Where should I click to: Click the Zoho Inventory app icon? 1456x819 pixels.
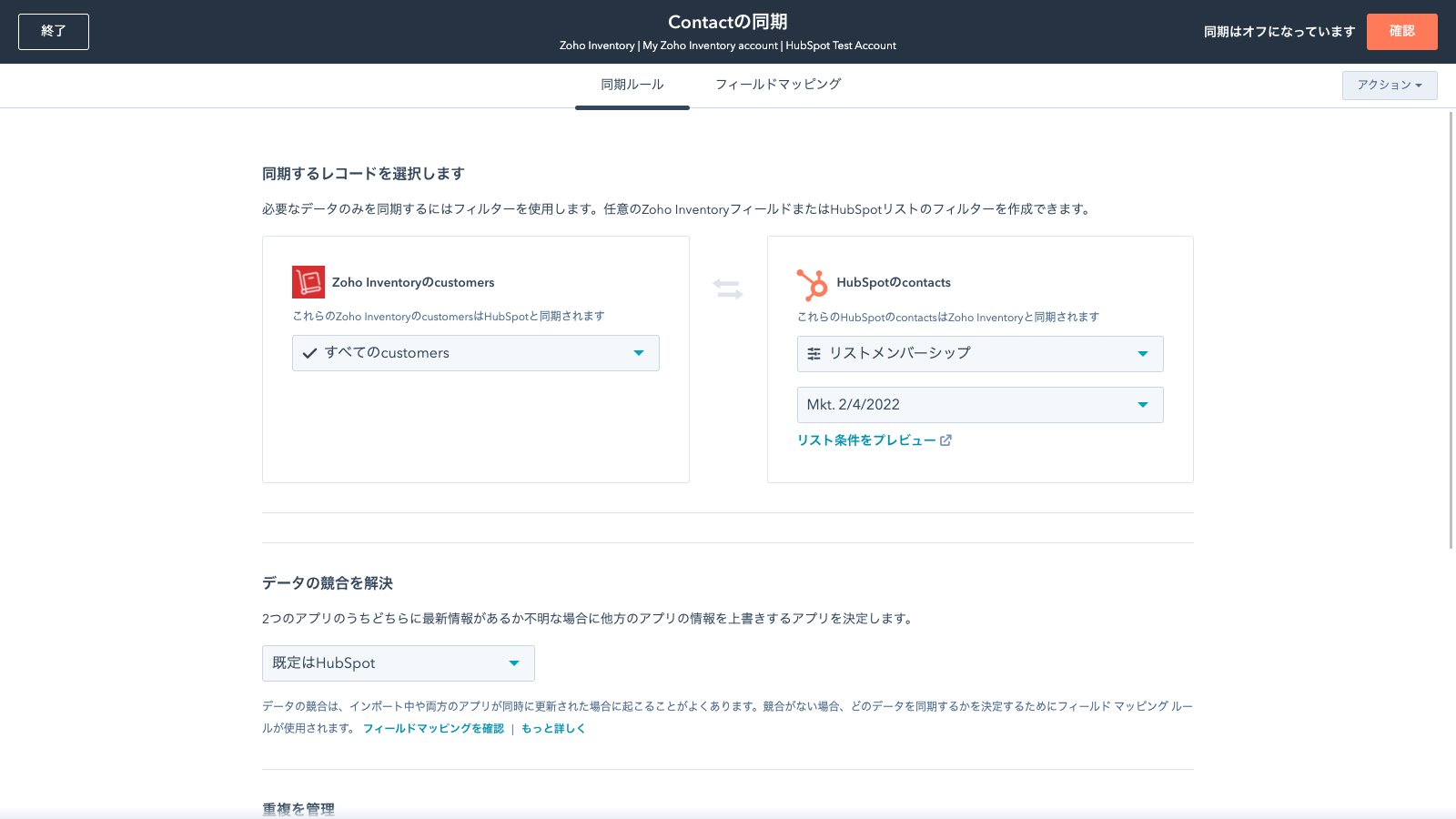pyautogui.click(x=308, y=282)
